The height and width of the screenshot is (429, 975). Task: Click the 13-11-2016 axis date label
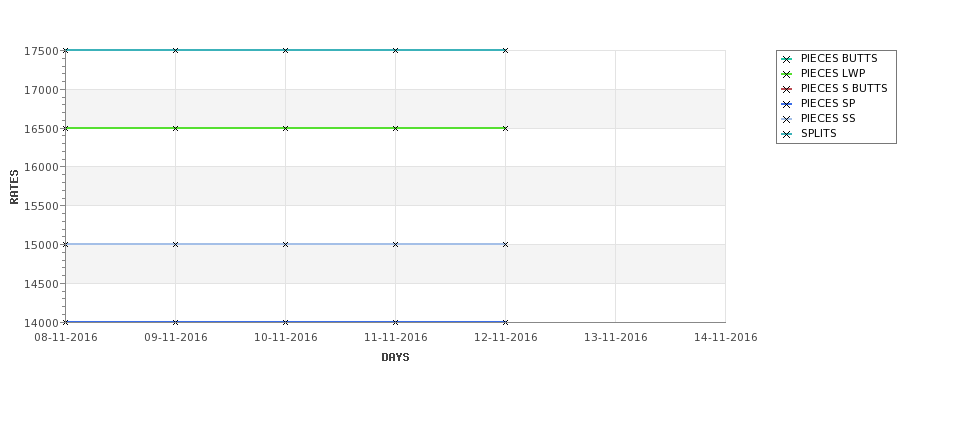tap(616, 338)
